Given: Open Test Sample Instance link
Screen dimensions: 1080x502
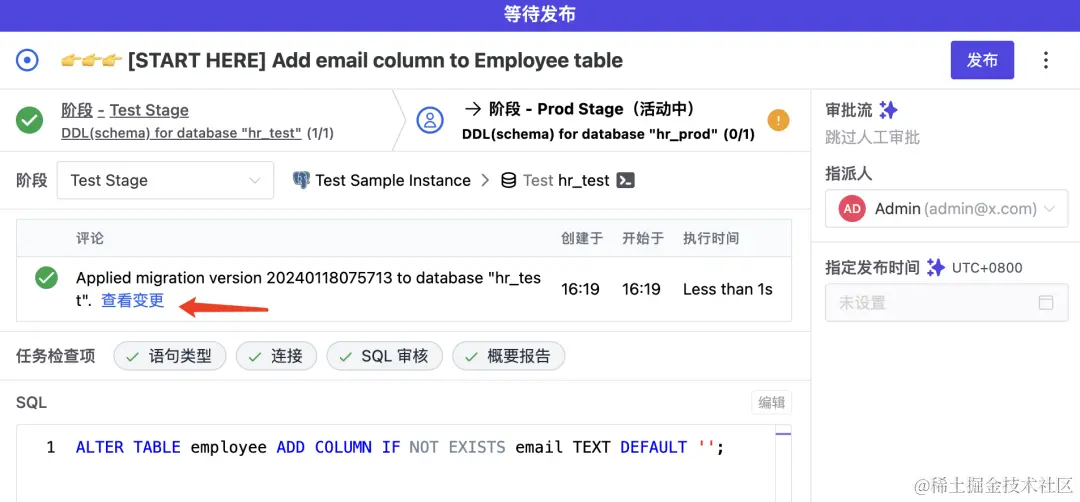Looking at the screenshot, I should coord(393,180).
